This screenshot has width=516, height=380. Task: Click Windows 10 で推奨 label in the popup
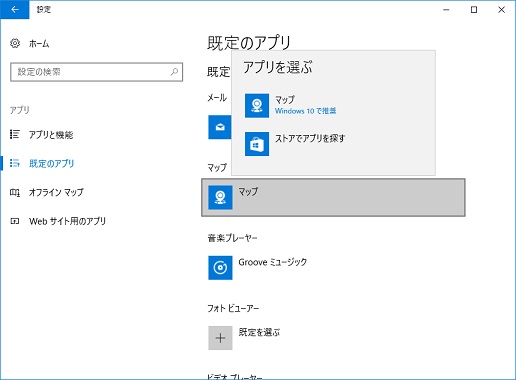305,111
